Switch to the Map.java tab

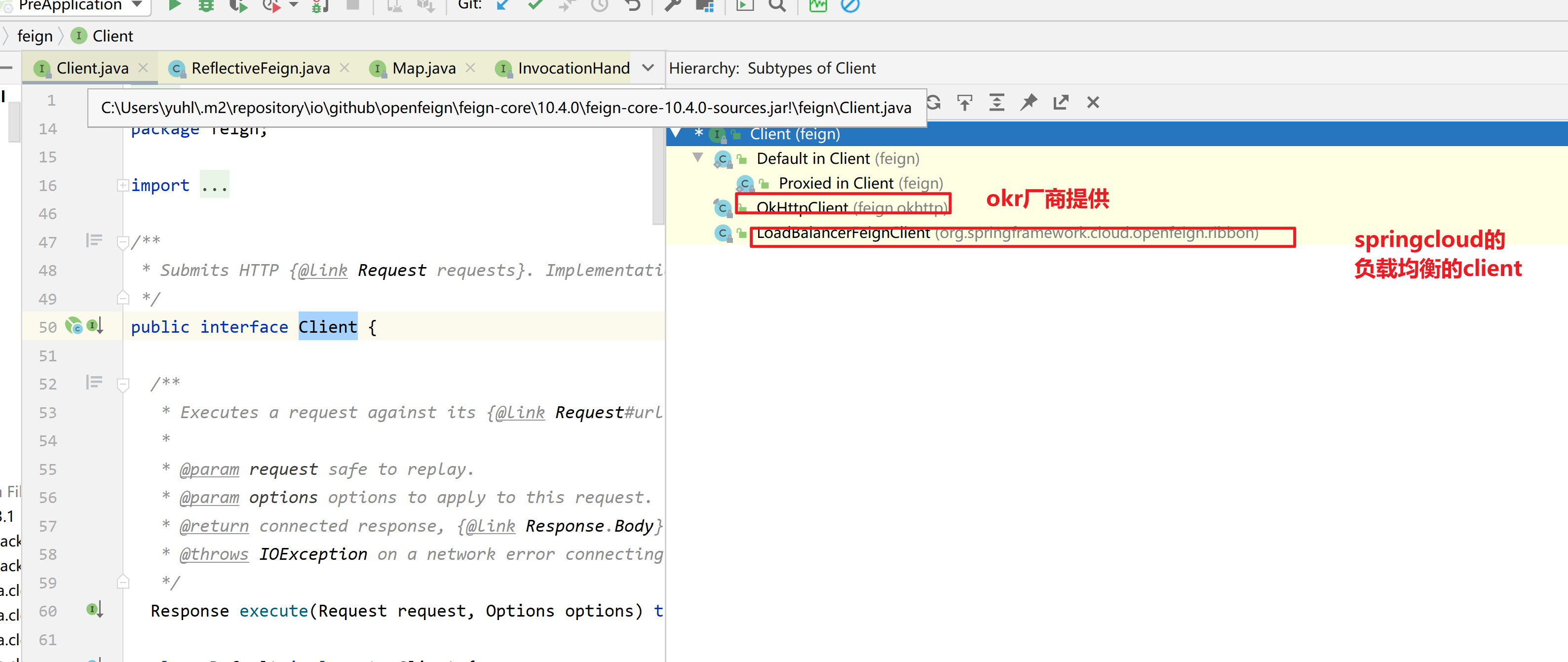point(424,68)
